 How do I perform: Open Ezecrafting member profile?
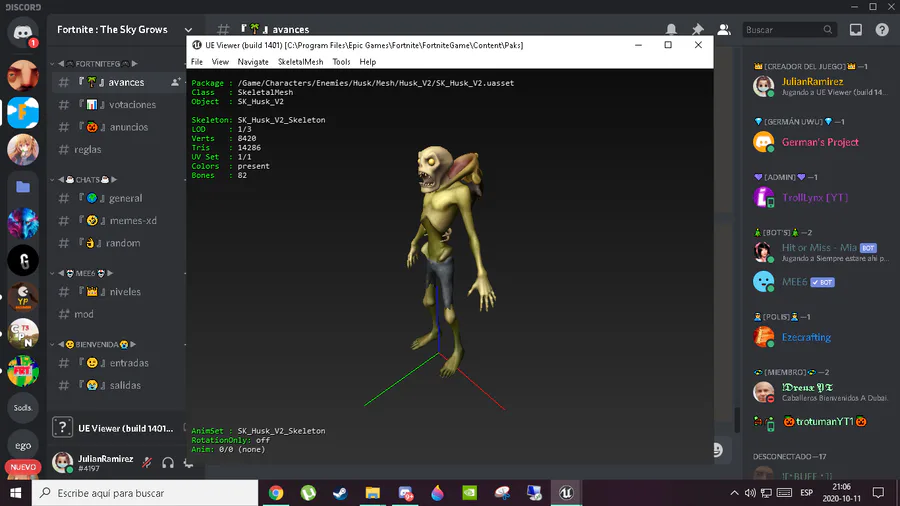pos(821,337)
